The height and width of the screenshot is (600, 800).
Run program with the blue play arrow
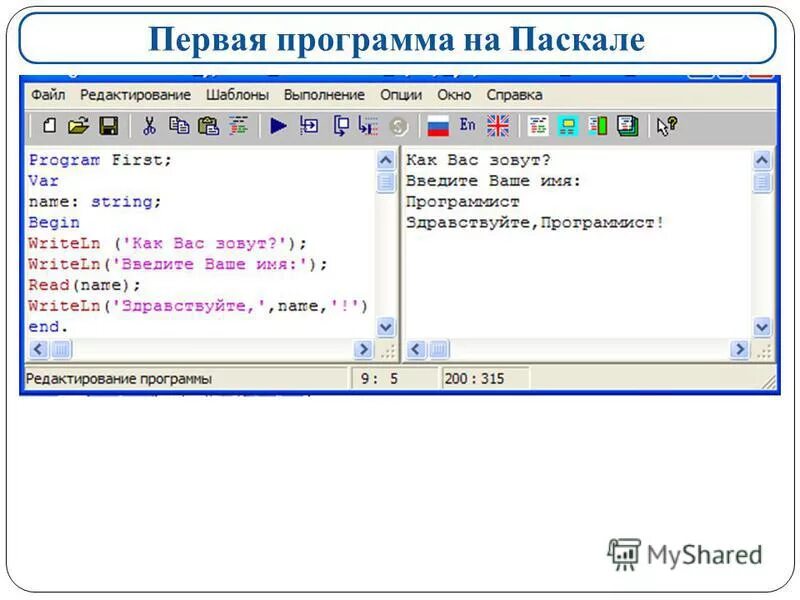278,126
